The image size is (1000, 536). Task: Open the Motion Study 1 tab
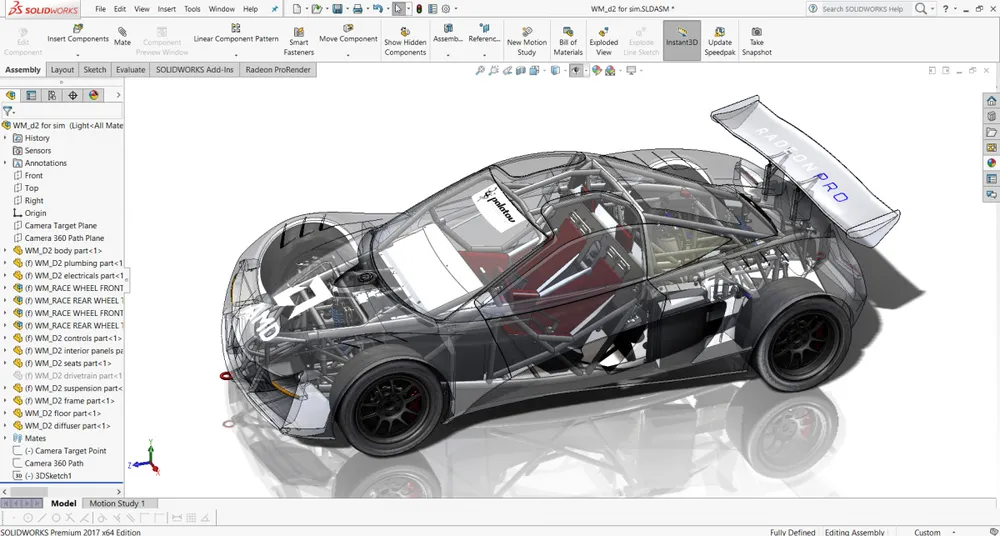(117, 503)
